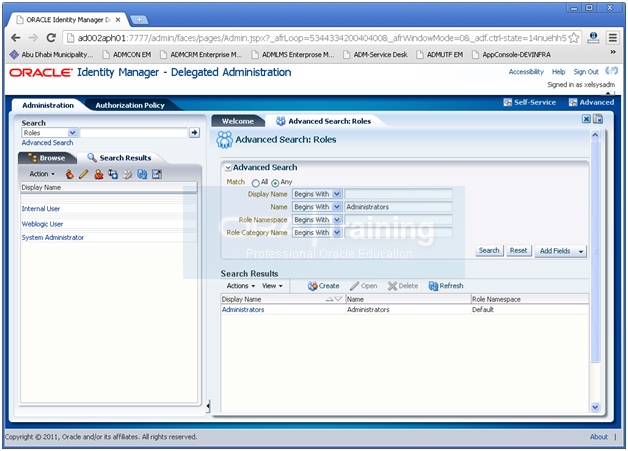Open the Actions menu in Search Results
Screen dimensions: 628x451
coord(241,286)
